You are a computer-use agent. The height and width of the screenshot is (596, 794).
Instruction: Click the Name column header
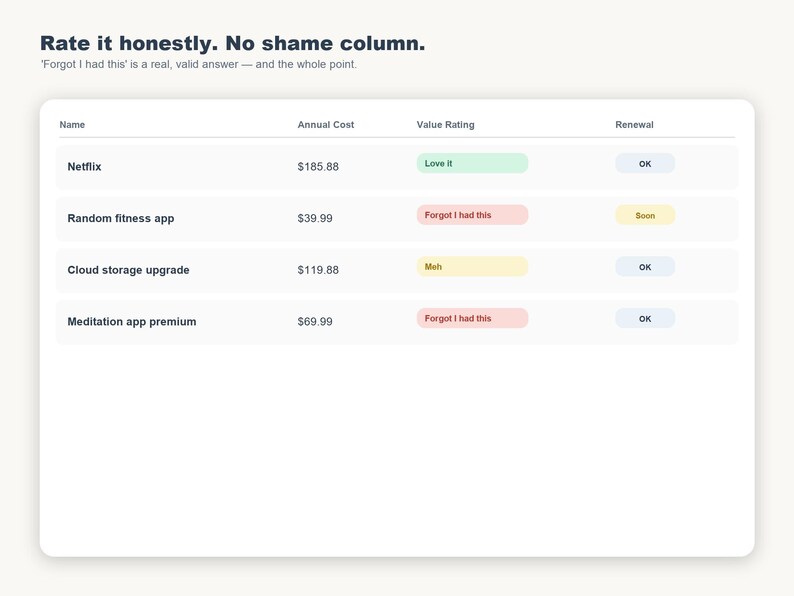point(72,125)
